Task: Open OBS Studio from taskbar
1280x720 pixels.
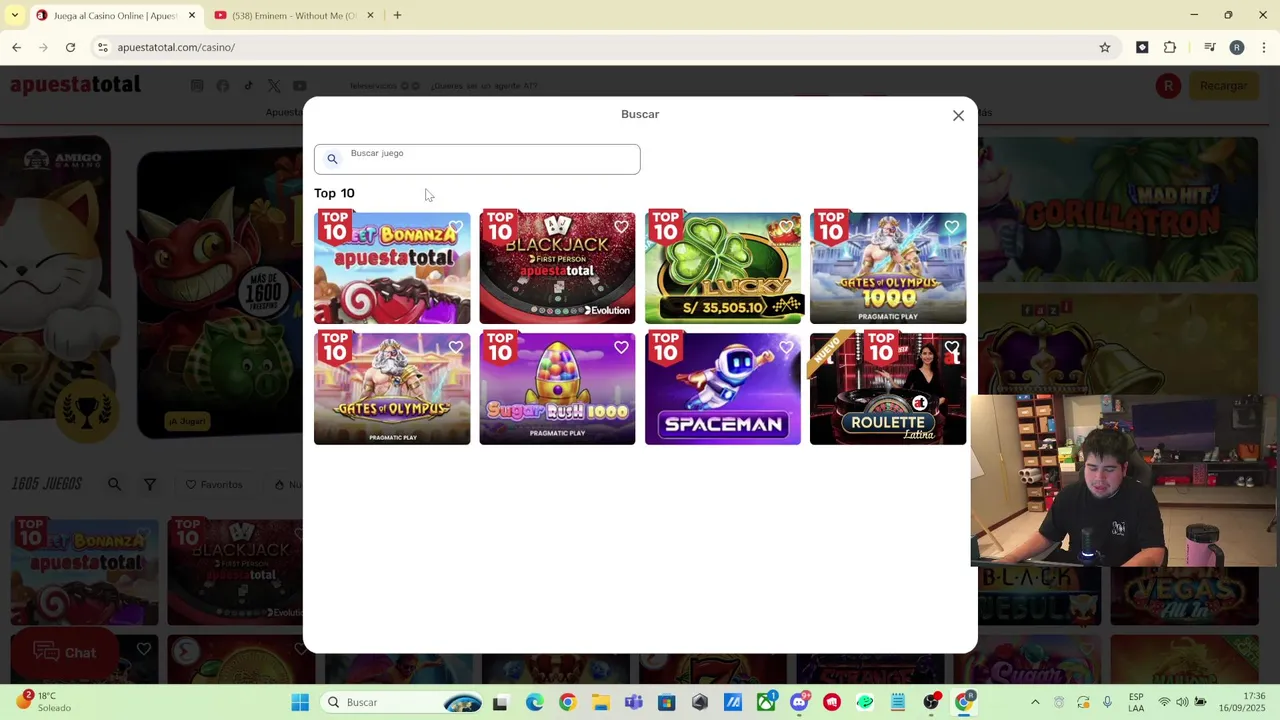Action: click(931, 702)
